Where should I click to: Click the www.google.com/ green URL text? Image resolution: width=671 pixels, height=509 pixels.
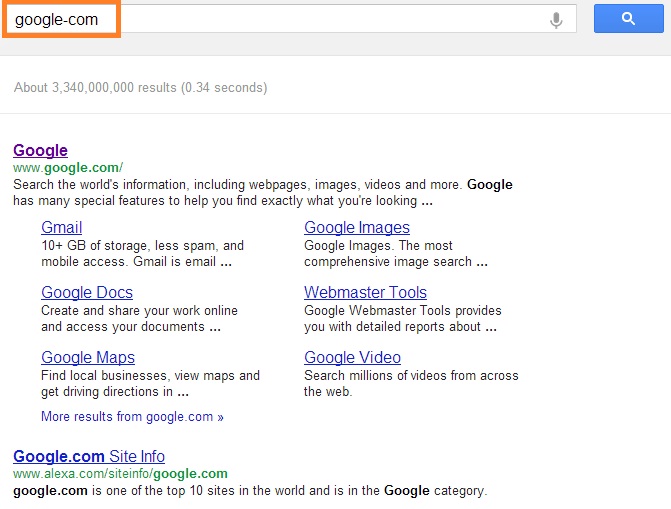click(68, 167)
